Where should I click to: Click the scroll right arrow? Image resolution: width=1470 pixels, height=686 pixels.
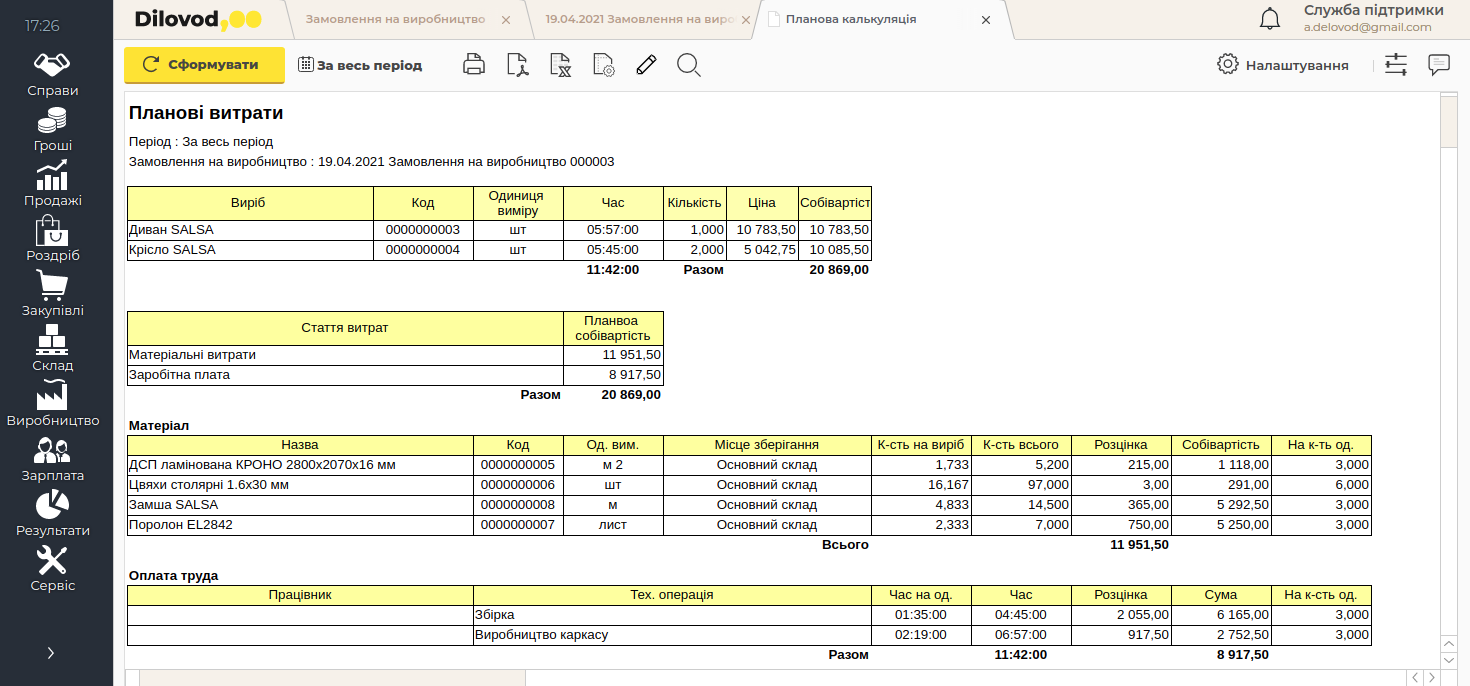click(1433, 678)
